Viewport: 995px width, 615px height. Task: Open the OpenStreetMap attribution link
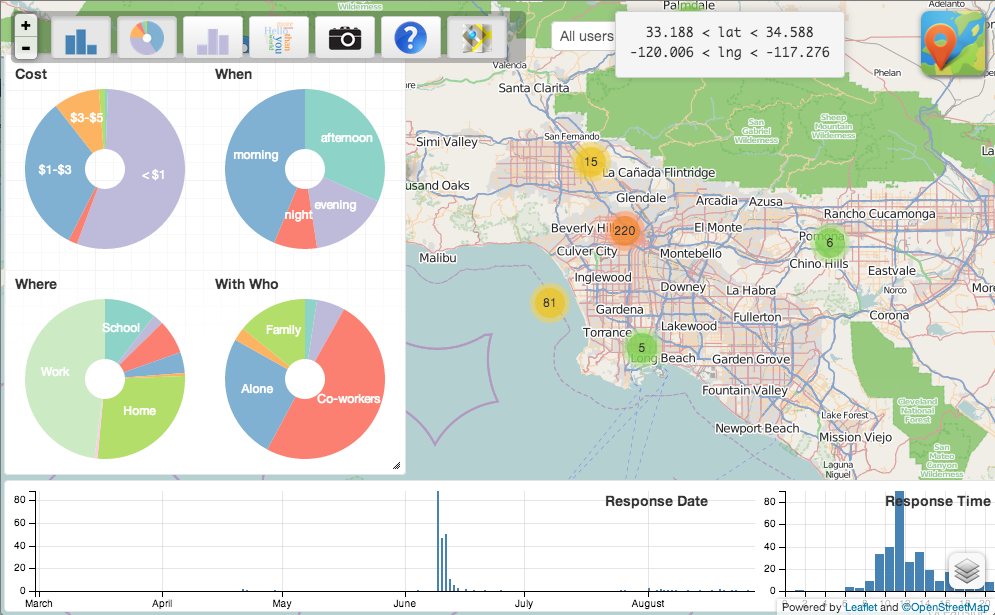coord(946,607)
